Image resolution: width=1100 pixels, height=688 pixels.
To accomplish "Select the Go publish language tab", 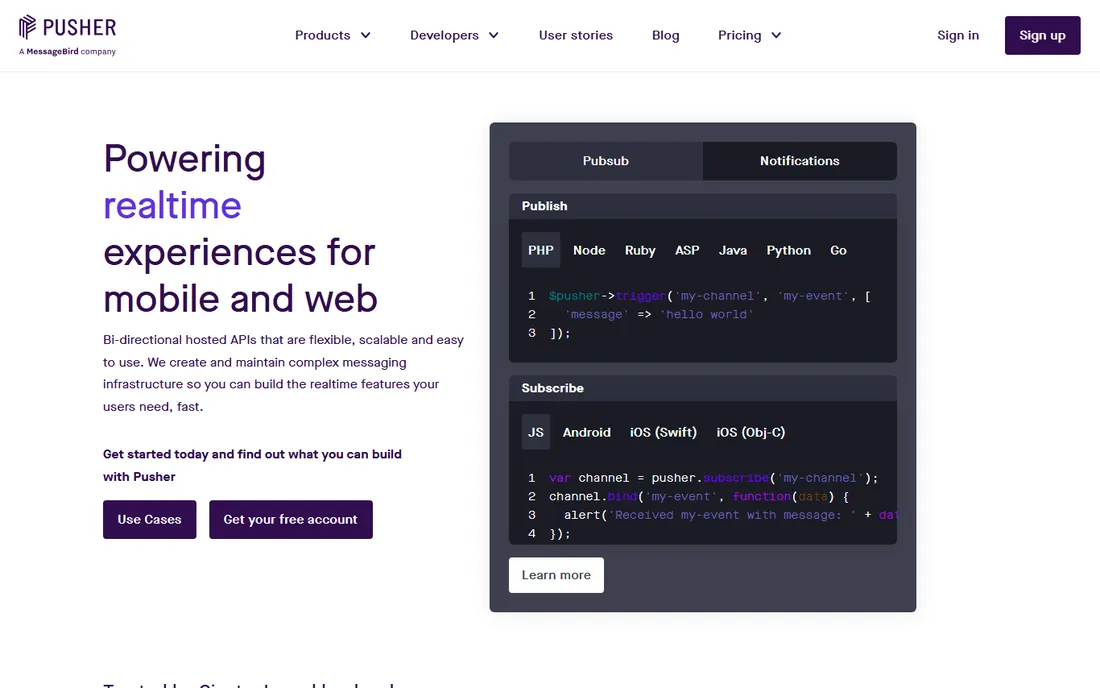I will coord(838,250).
